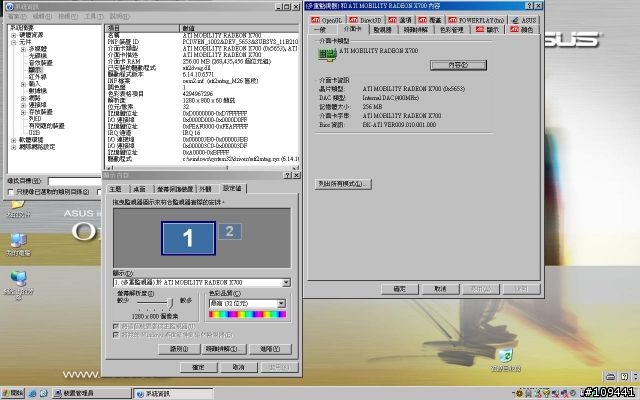Switch to the 監視器 (Monitor) tab

pyautogui.click(x=382, y=30)
